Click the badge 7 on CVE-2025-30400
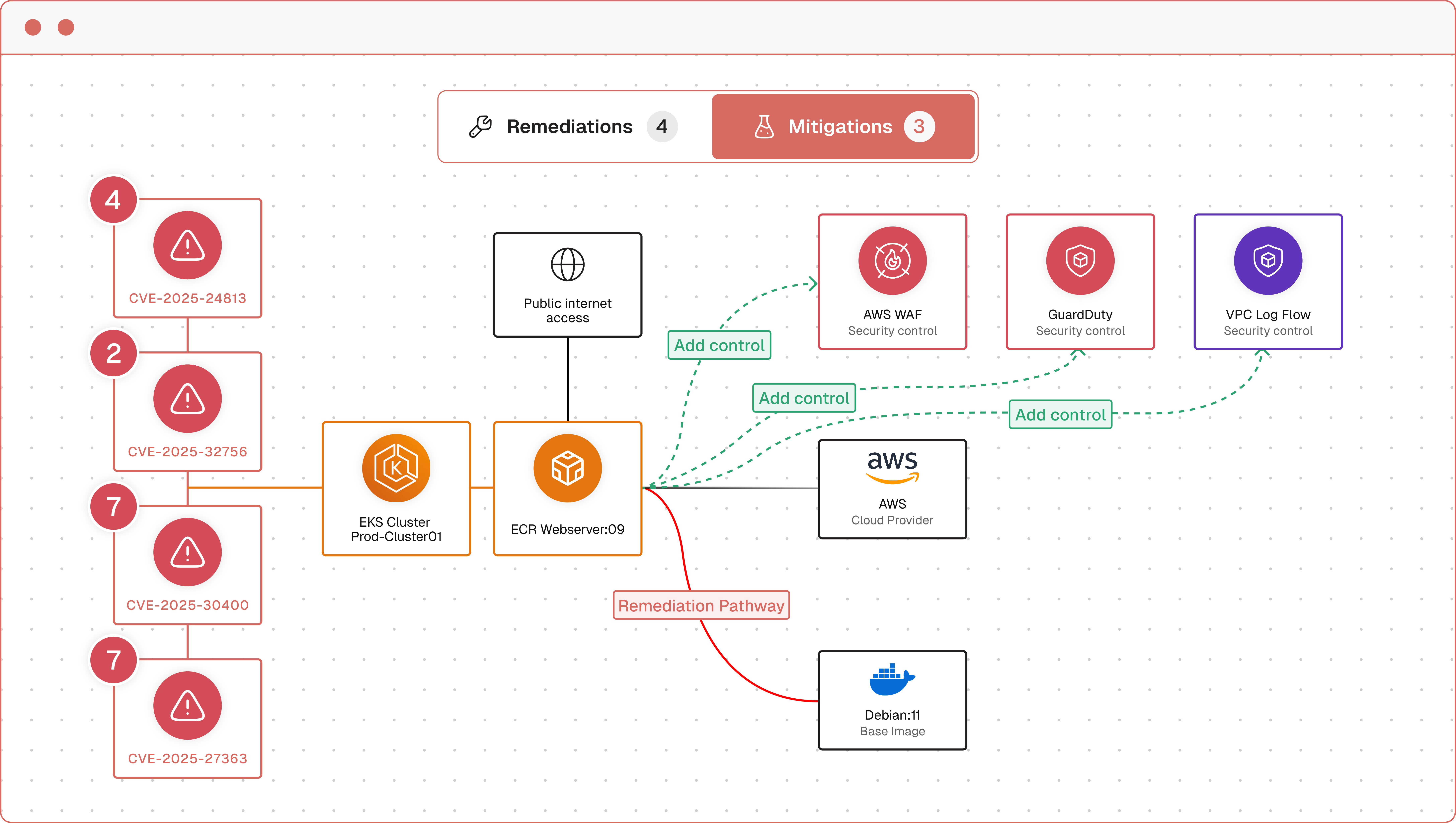Screen dimensions: 1456x823 114,506
